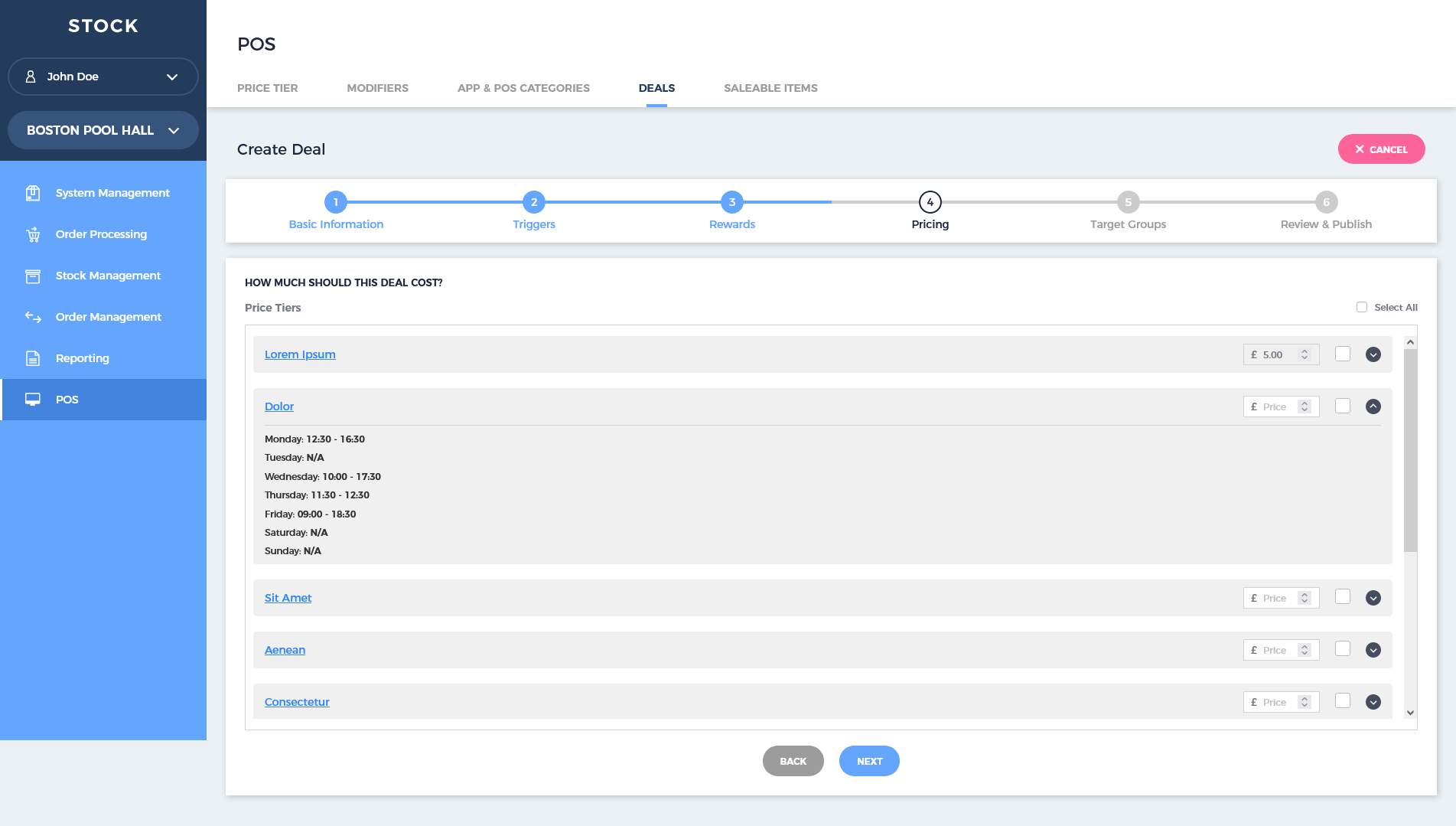The height and width of the screenshot is (826, 1456).
Task: Open the Reporting document icon
Action: point(33,358)
